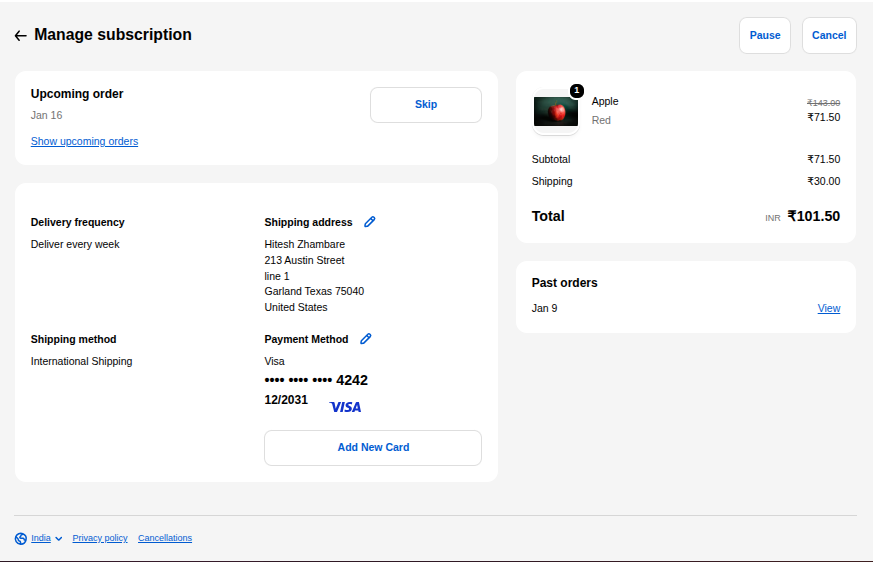Image resolution: width=873 pixels, height=562 pixels.
Task: Open the India region selector
Action: click(40, 538)
